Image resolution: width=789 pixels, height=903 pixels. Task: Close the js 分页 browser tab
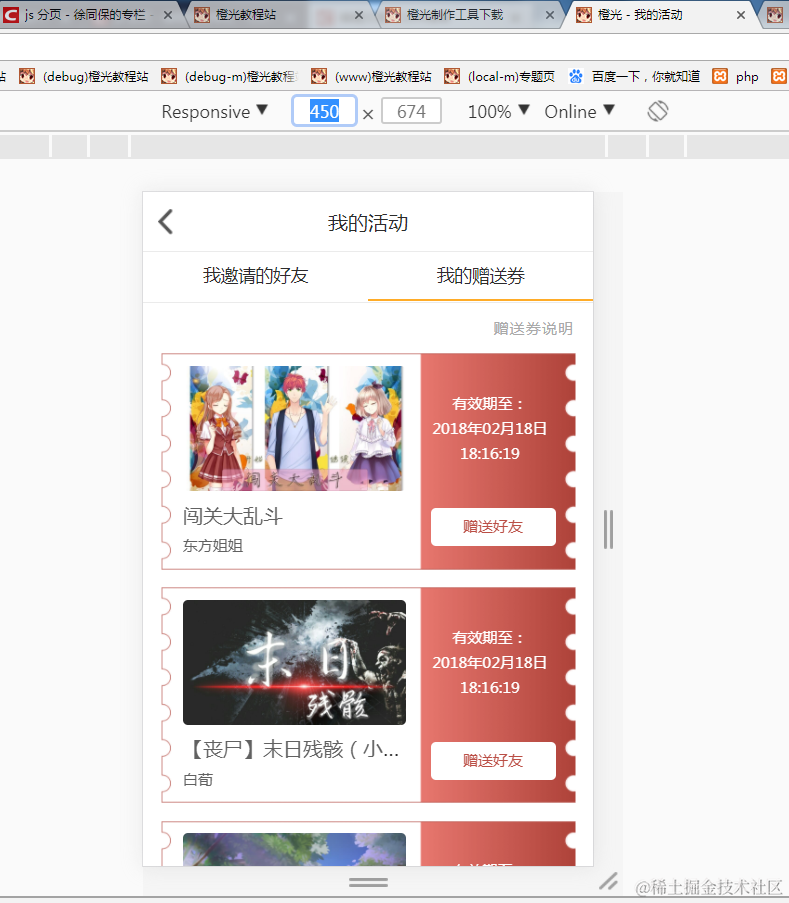pos(168,15)
